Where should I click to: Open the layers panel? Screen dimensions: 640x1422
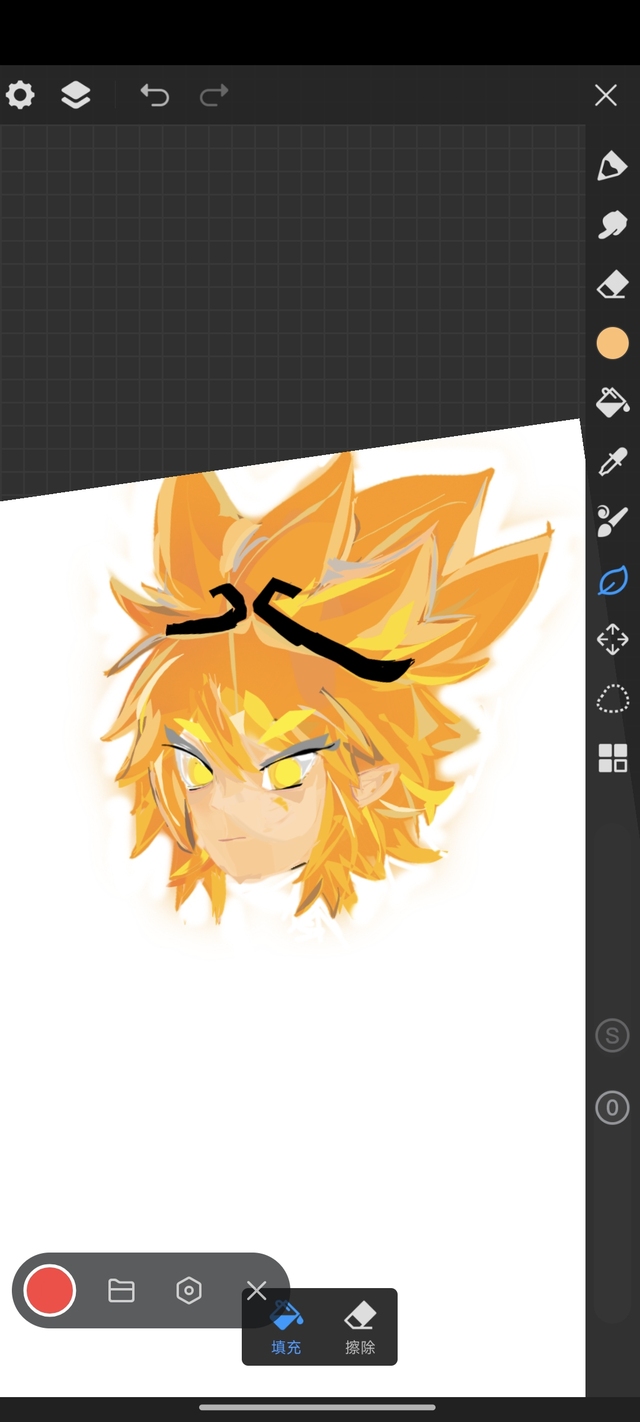pos(76,95)
